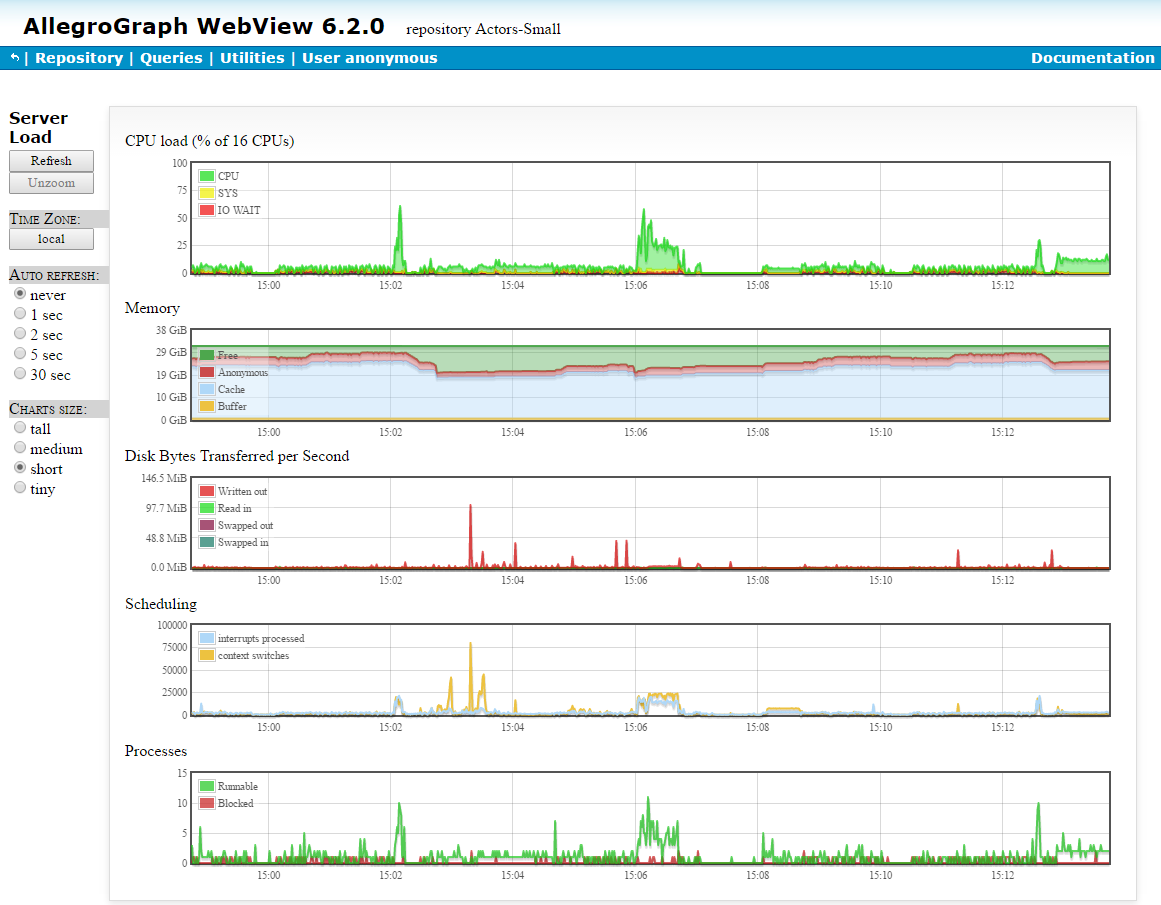Screen dimensions: 1161x905
Task: Open the Repository menu
Action: tap(79, 58)
